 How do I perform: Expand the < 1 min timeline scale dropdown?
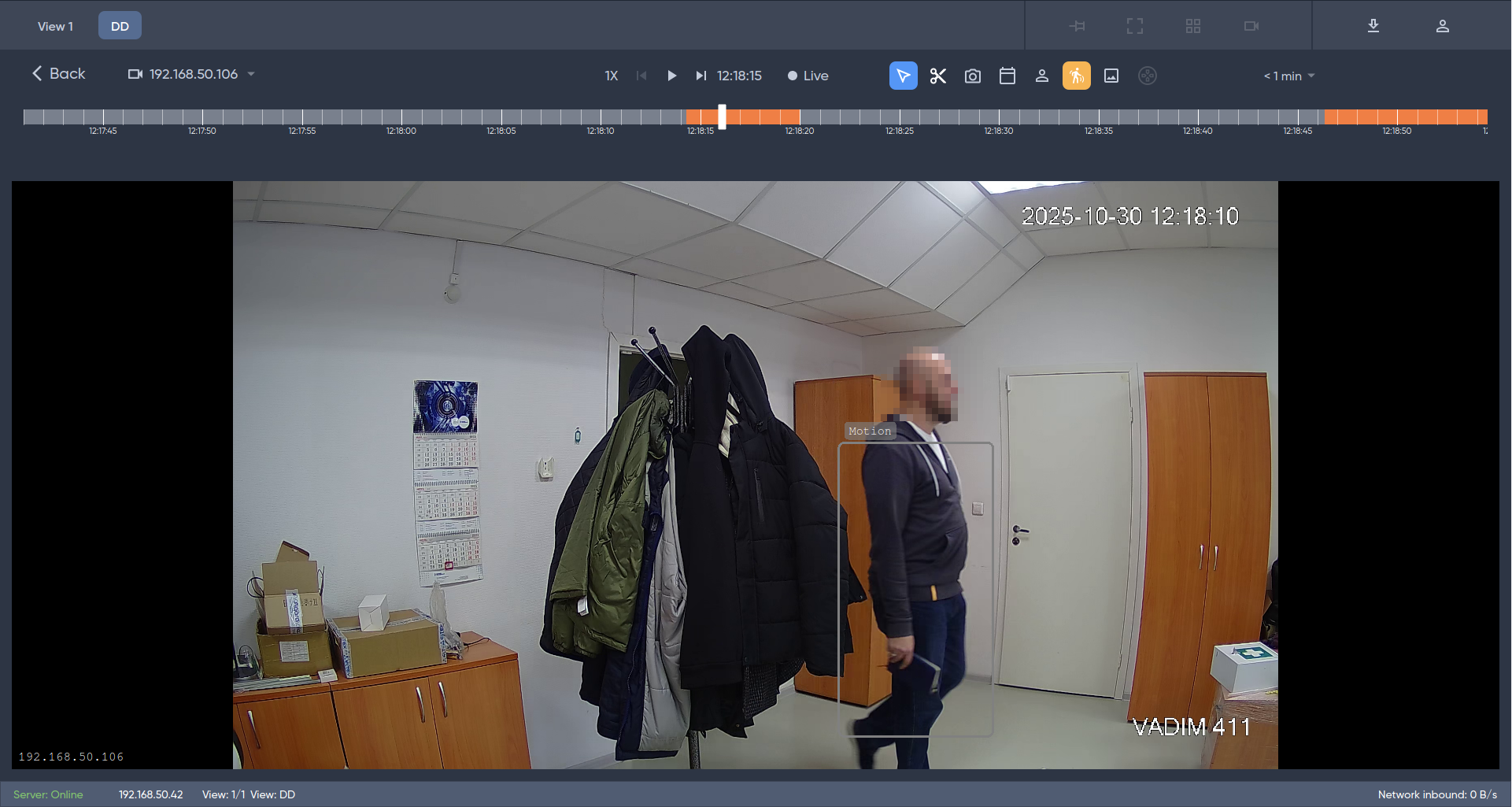(1289, 76)
